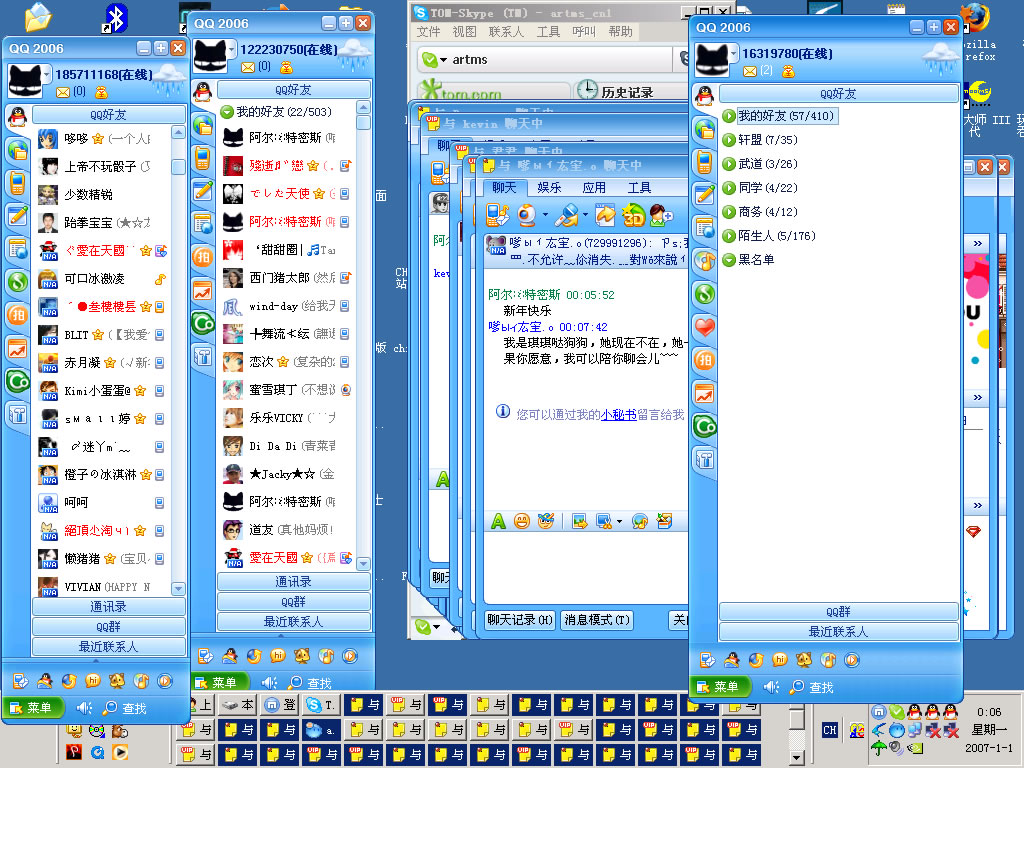
Task: Open the mail envelope icon in right QQ window
Action: point(750,71)
